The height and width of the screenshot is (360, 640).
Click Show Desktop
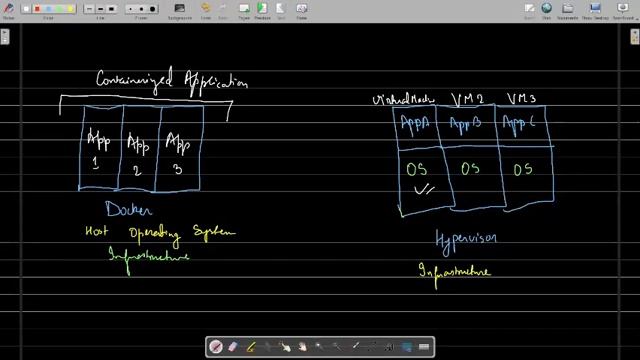point(595,11)
